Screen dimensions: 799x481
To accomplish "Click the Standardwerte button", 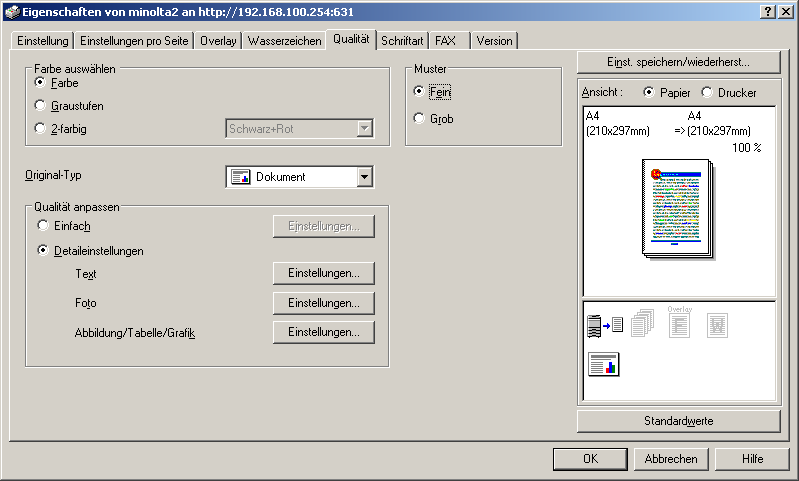I will point(678,421).
